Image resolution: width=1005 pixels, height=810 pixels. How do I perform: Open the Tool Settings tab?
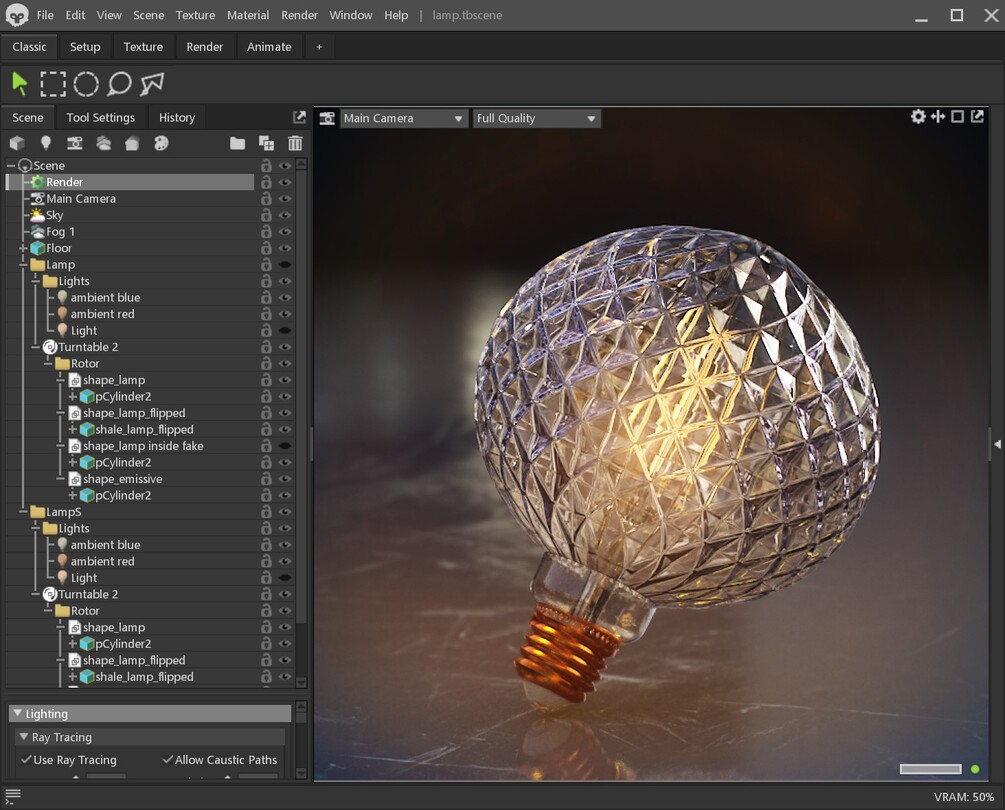click(x=101, y=118)
